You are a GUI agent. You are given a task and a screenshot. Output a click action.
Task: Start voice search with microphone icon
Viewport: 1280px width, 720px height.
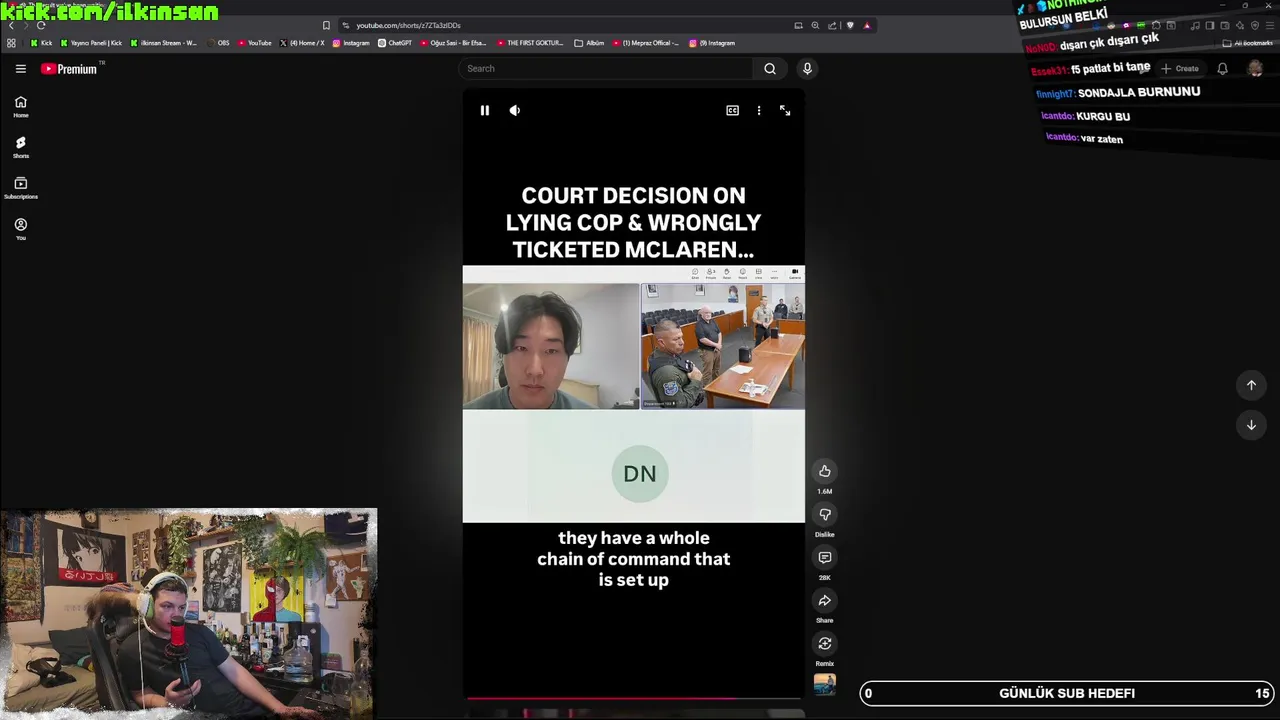coord(807,69)
